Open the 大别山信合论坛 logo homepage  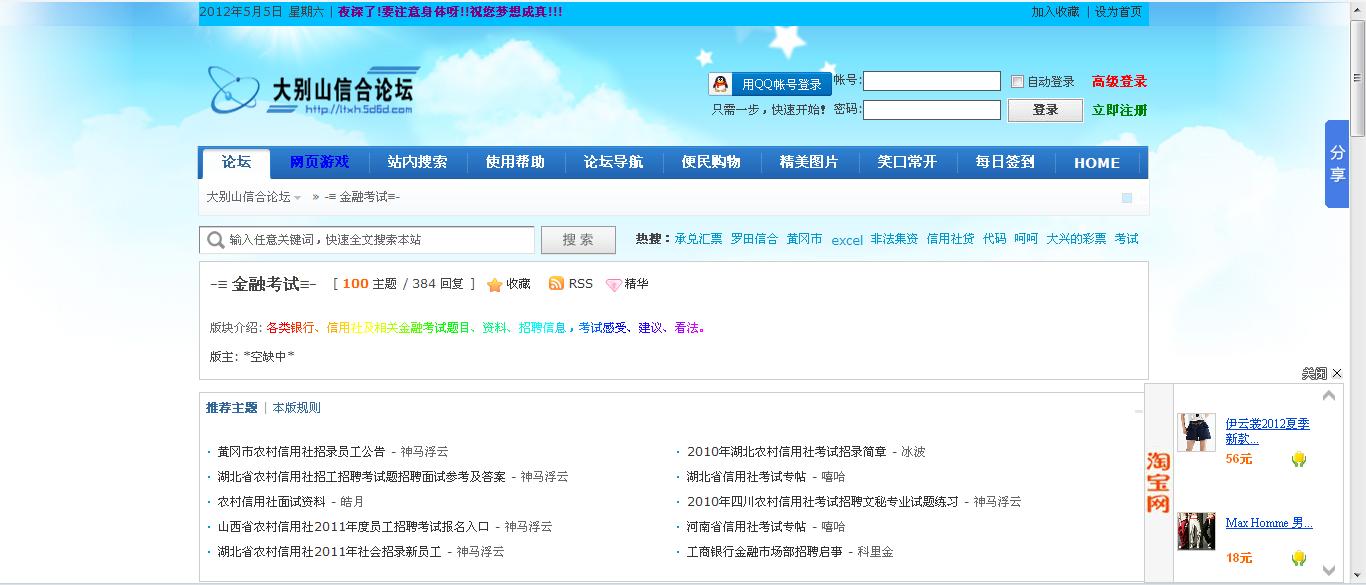(314, 90)
